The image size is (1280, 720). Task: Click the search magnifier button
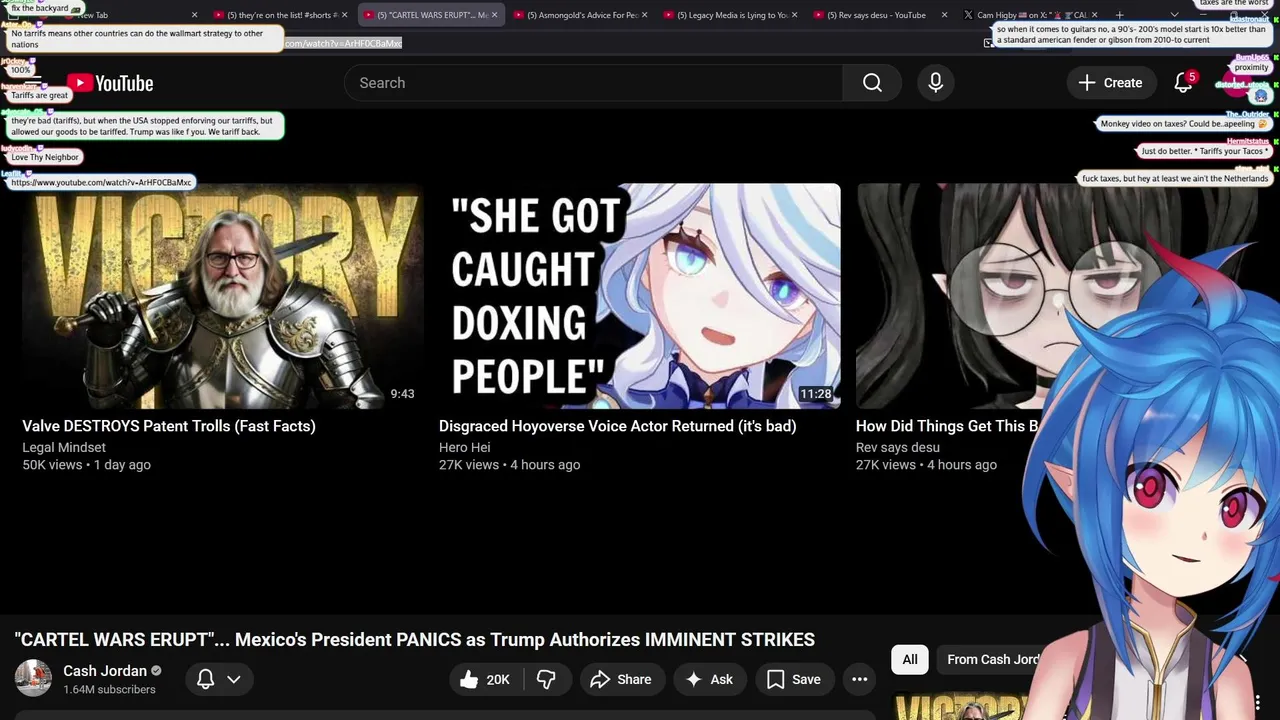coord(872,83)
